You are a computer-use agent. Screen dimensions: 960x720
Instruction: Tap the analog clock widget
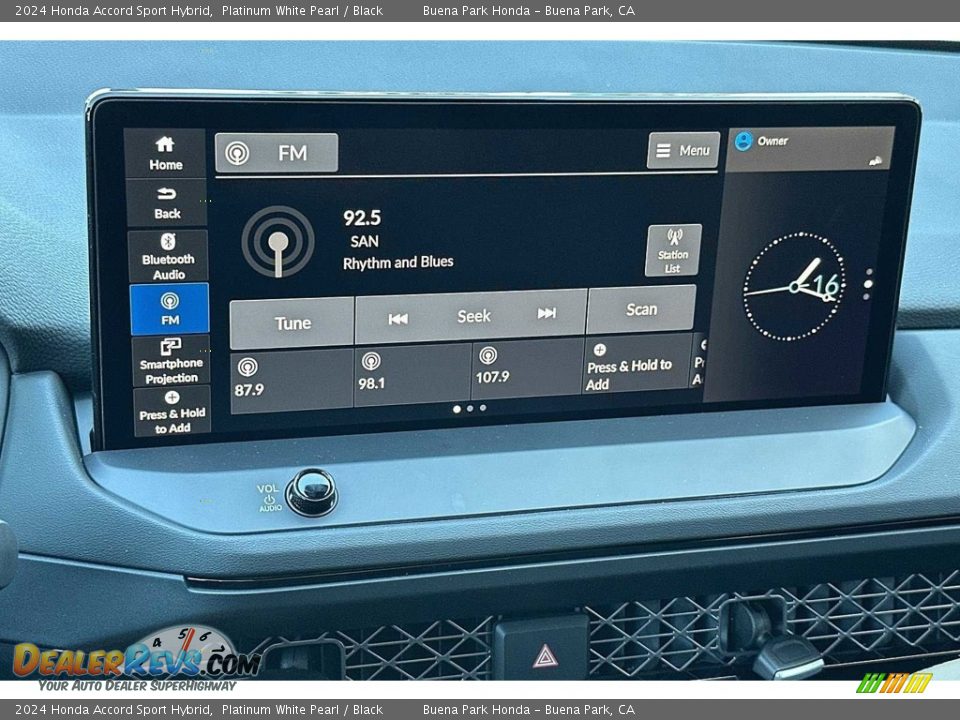(x=794, y=286)
